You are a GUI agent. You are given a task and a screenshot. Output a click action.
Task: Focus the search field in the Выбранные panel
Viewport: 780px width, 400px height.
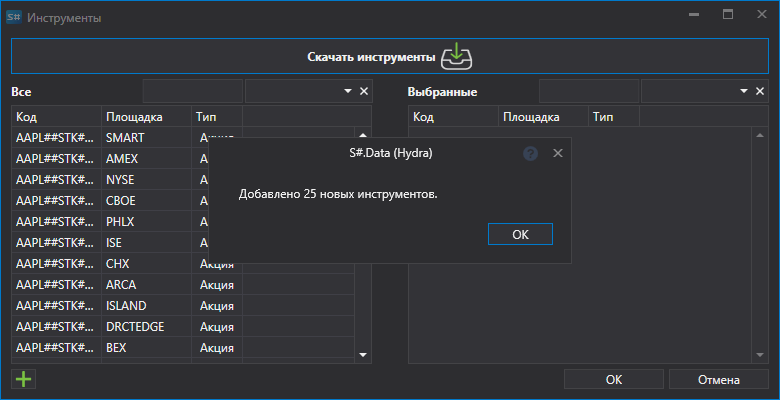[x=589, y=91]
